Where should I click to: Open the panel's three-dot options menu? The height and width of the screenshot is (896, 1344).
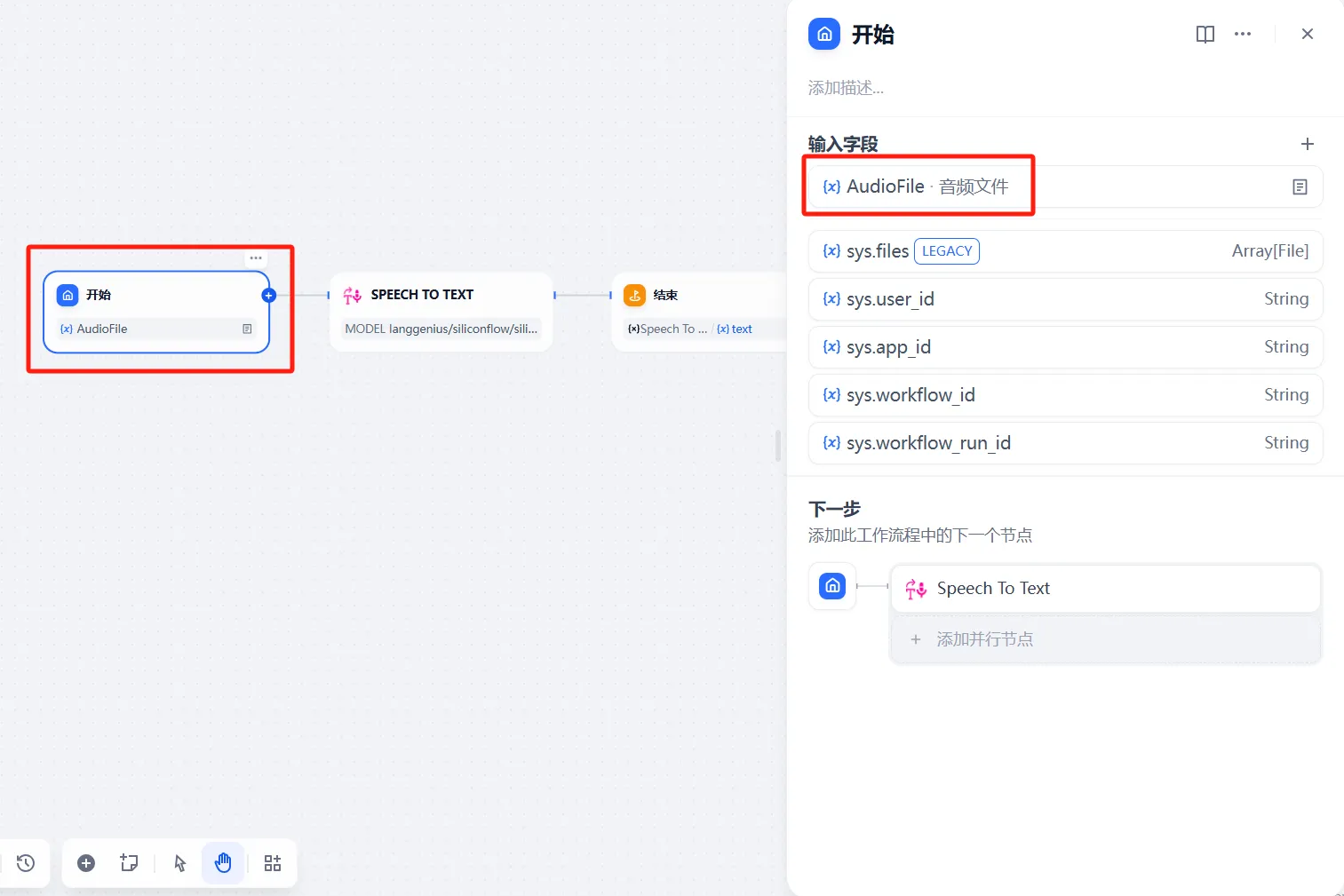tap(1242, 34)
